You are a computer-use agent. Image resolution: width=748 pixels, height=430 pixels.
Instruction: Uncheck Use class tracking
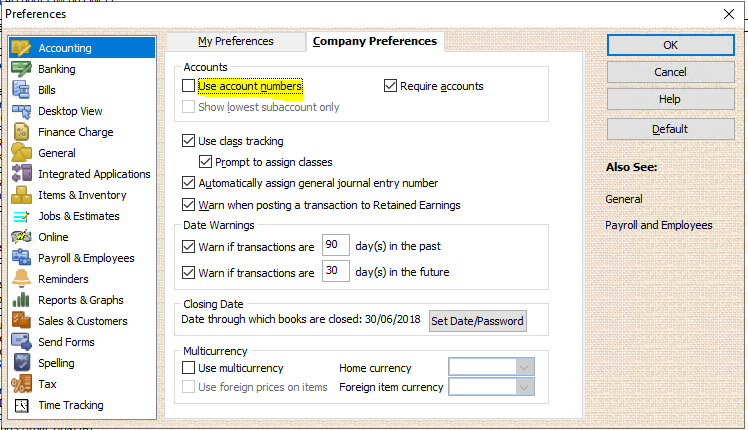click(188, 141)
